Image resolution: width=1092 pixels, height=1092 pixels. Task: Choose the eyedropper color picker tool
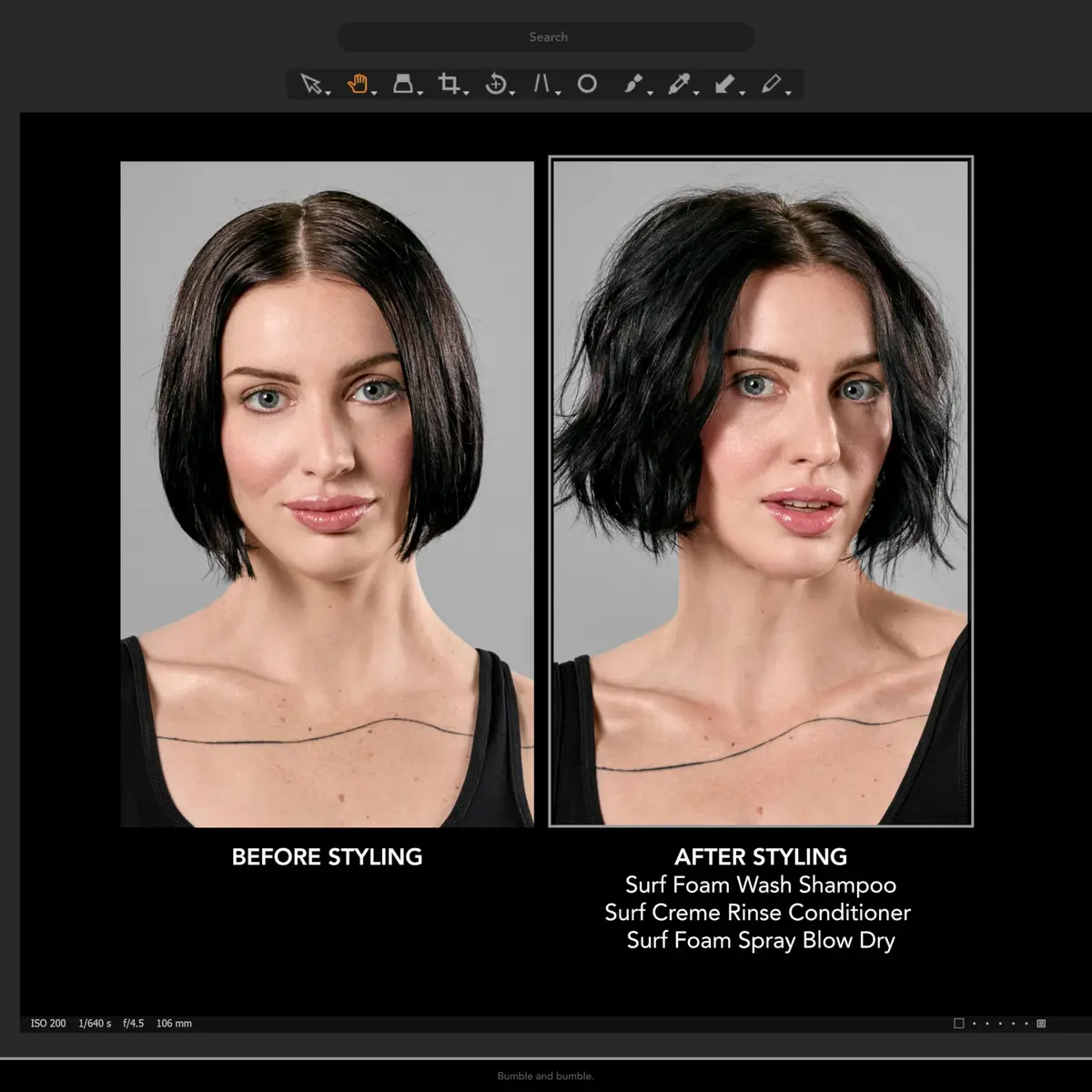(679, 84)
